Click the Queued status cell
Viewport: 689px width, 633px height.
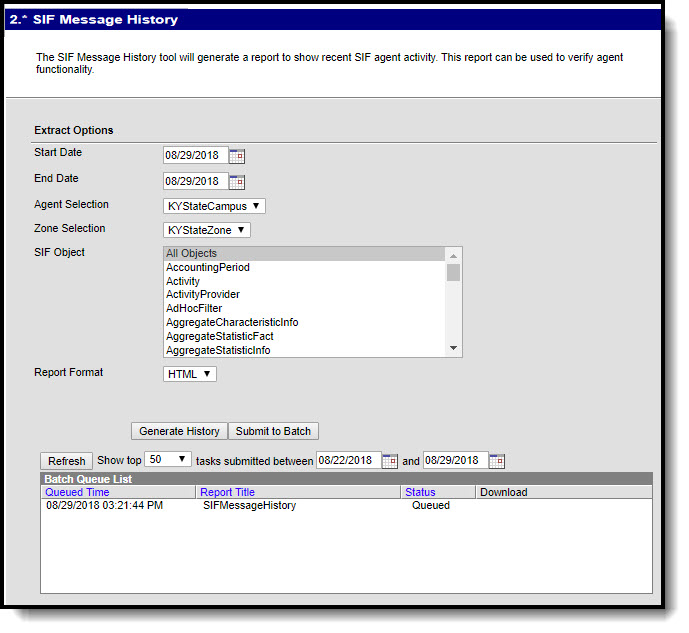431,505
